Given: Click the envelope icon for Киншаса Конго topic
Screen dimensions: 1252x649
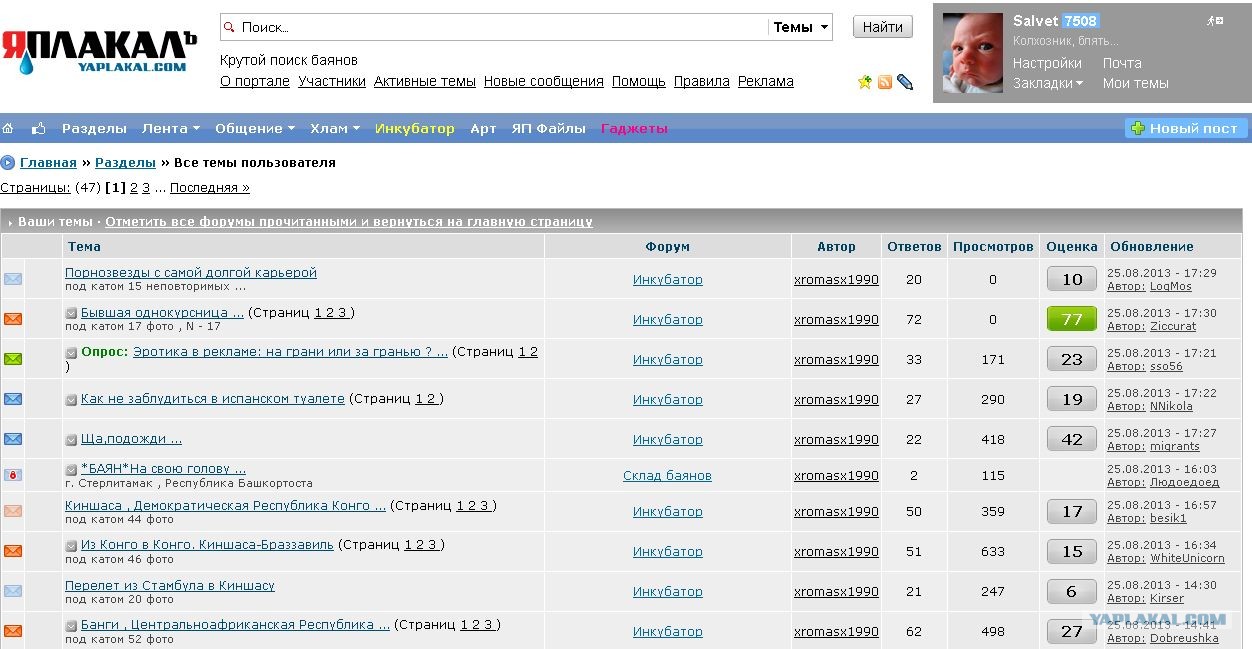Looking at the screenshot, I should pos(13,511).
